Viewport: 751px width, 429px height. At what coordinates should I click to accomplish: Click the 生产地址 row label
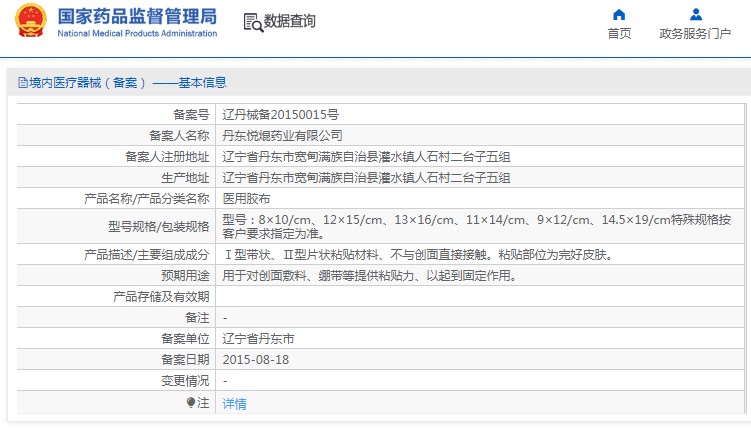(185, 178)
